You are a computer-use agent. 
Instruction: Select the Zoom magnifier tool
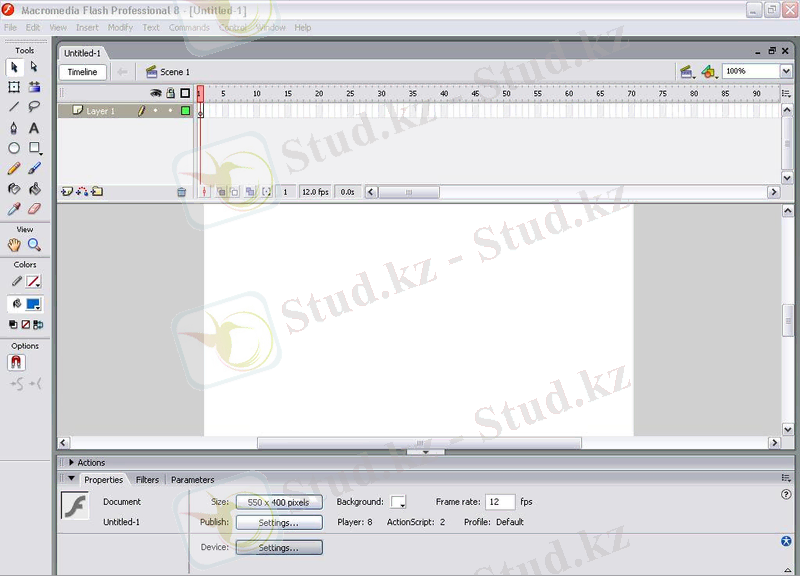(34, 245)
